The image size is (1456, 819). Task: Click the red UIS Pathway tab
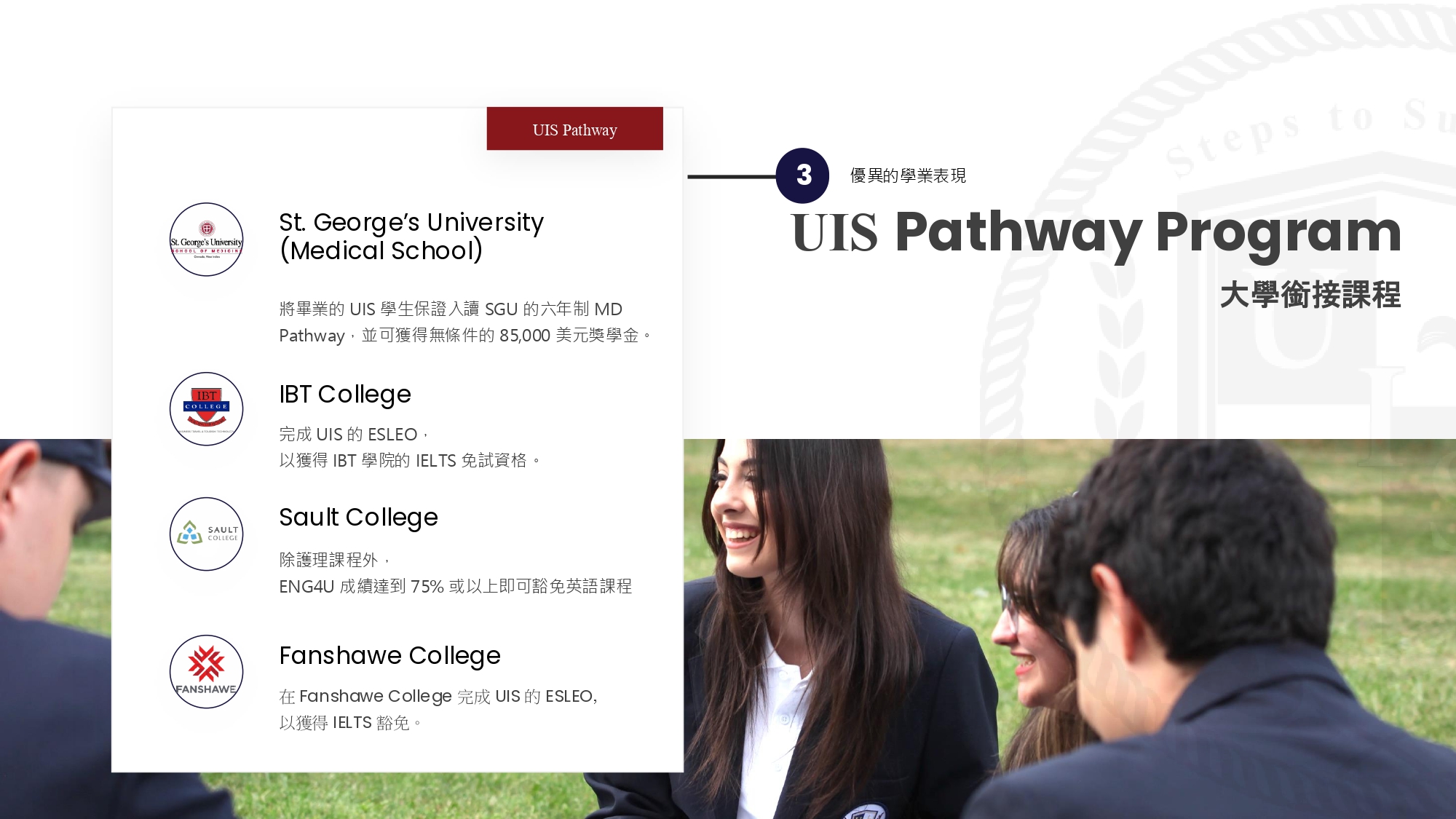(x=575, y=129)
